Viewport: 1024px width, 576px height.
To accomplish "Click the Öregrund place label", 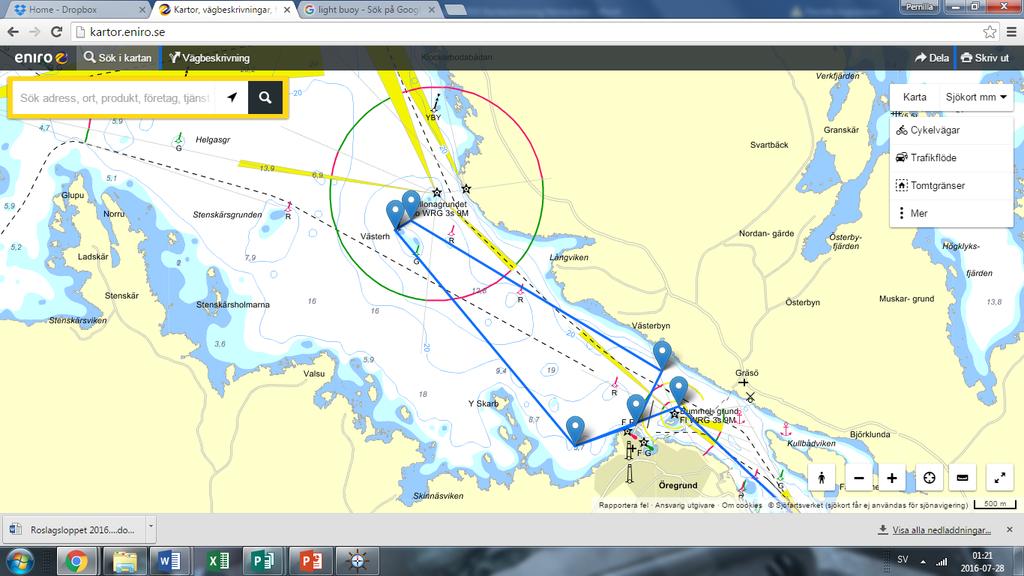I will click(678, 485).
